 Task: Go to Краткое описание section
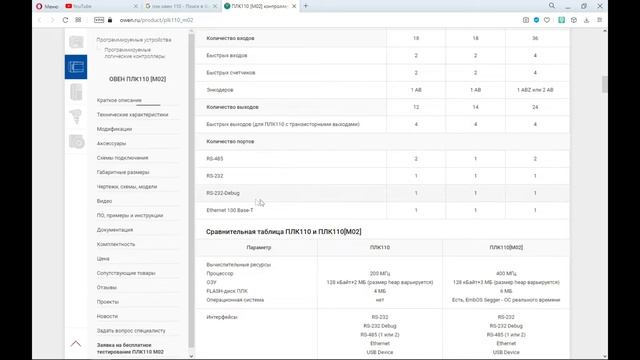(x=119, y=100)
